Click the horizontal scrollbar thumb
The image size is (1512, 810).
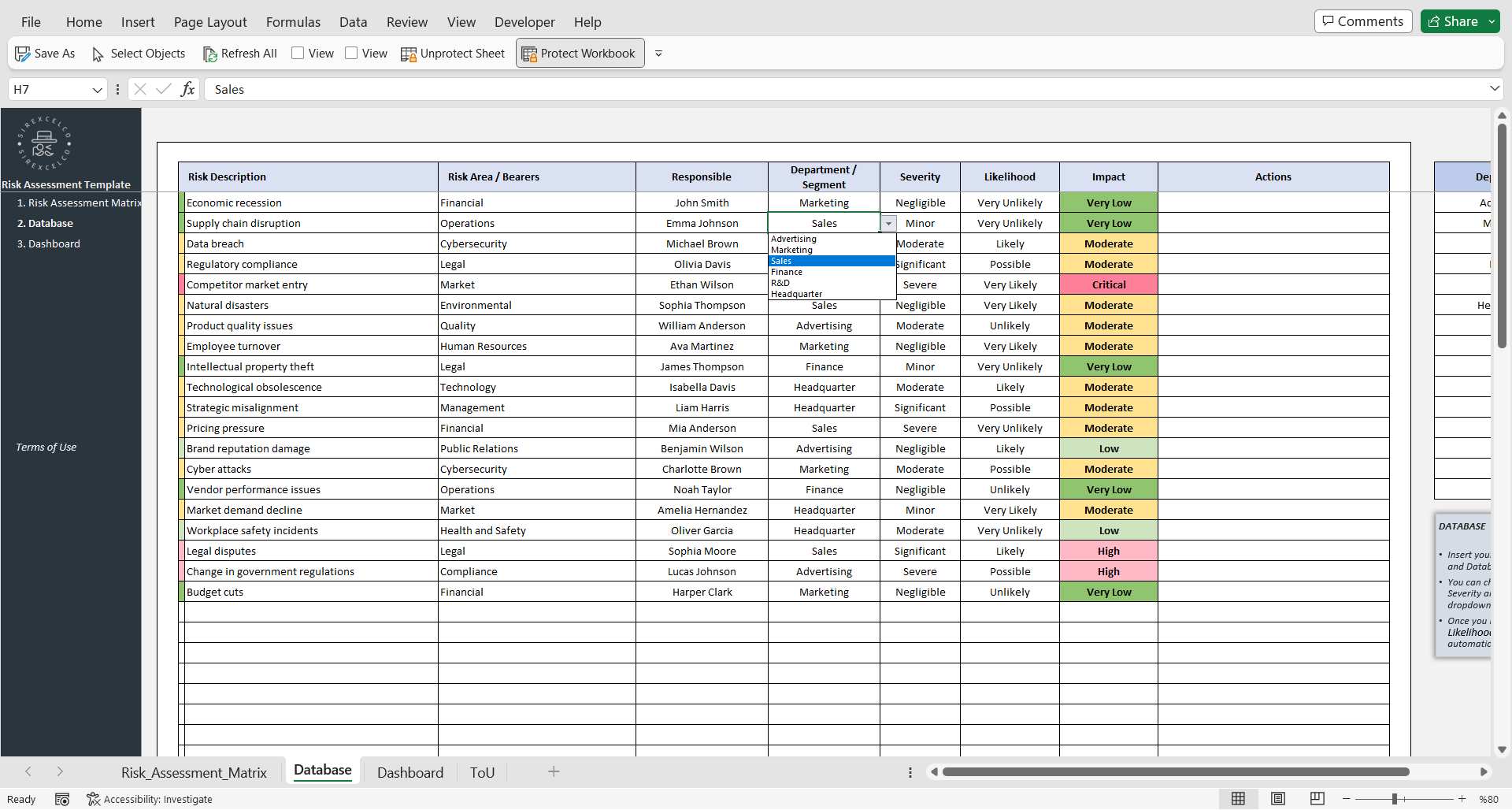[x=1176, y=772]
